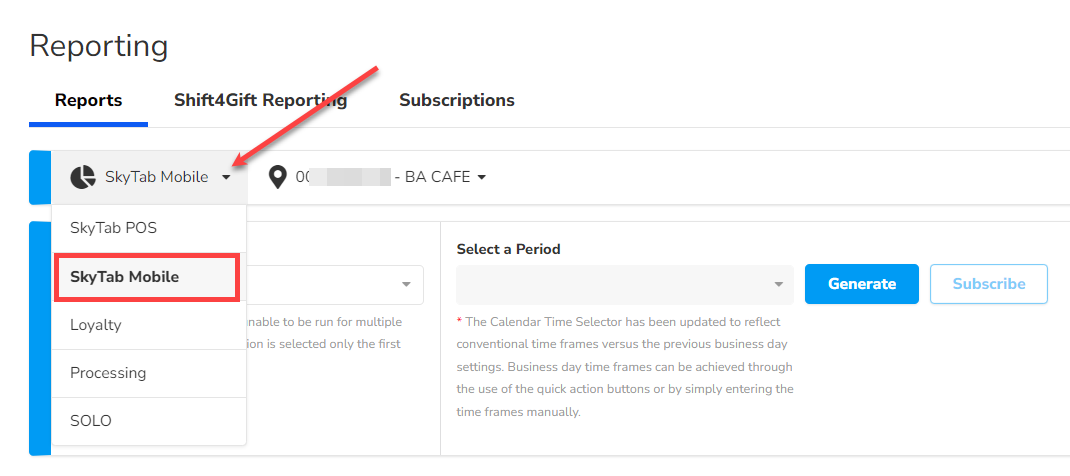This screenshot has width=1070, height=476.
Task: Click the BA CAFE location name
Action: pos(438,177)
